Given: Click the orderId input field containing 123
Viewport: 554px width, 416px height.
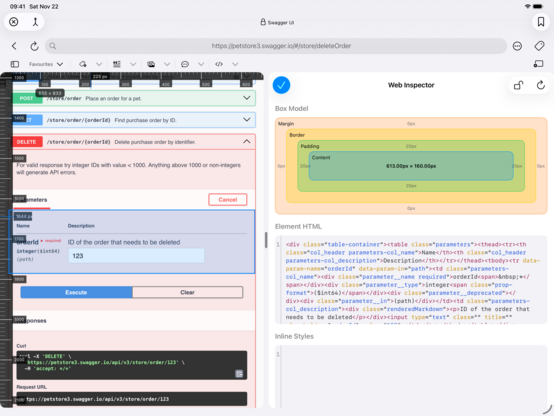Looking at the screenshot, I should click(136, 256).
